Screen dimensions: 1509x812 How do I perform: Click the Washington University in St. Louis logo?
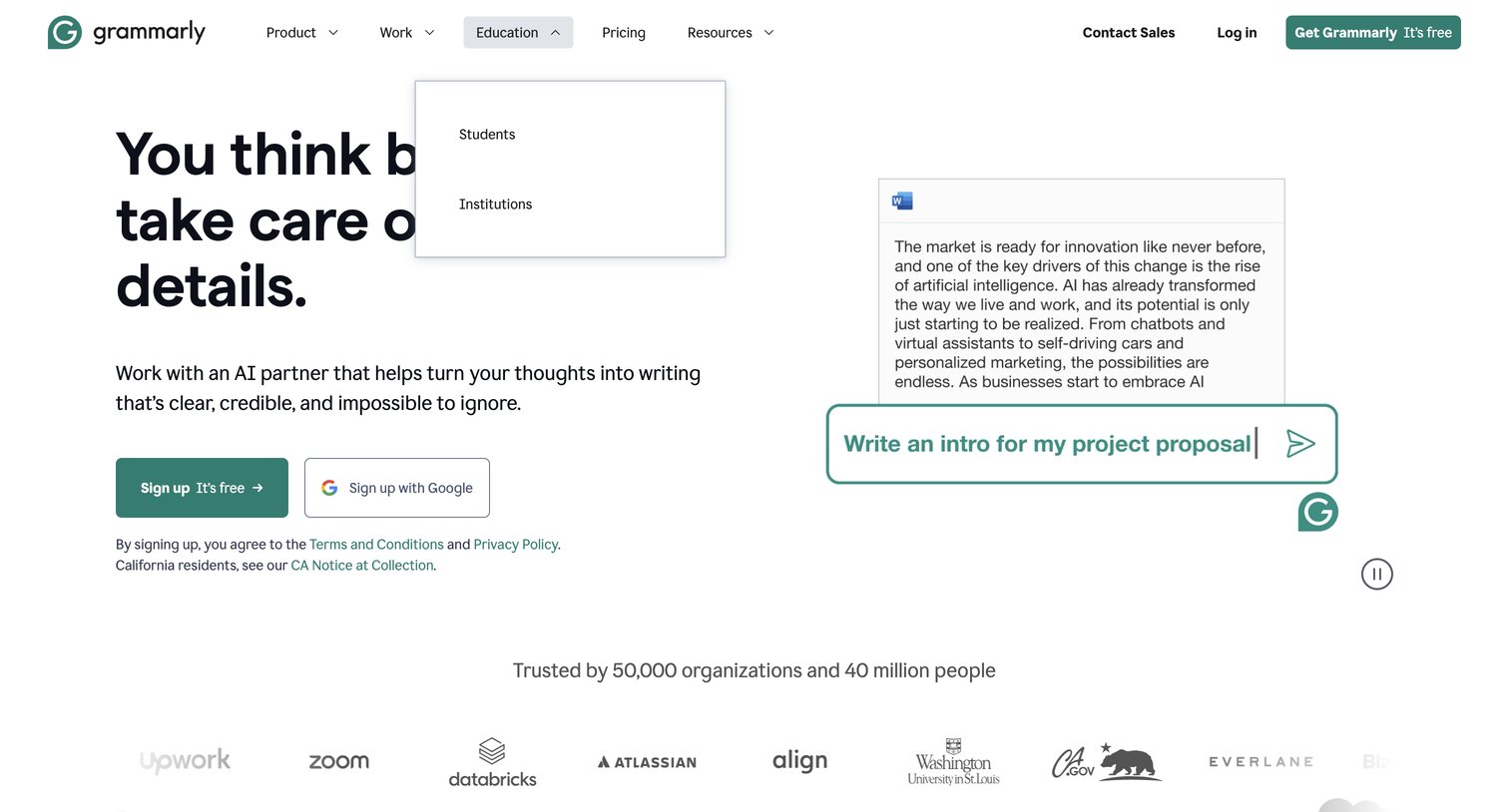pos(953,762)
